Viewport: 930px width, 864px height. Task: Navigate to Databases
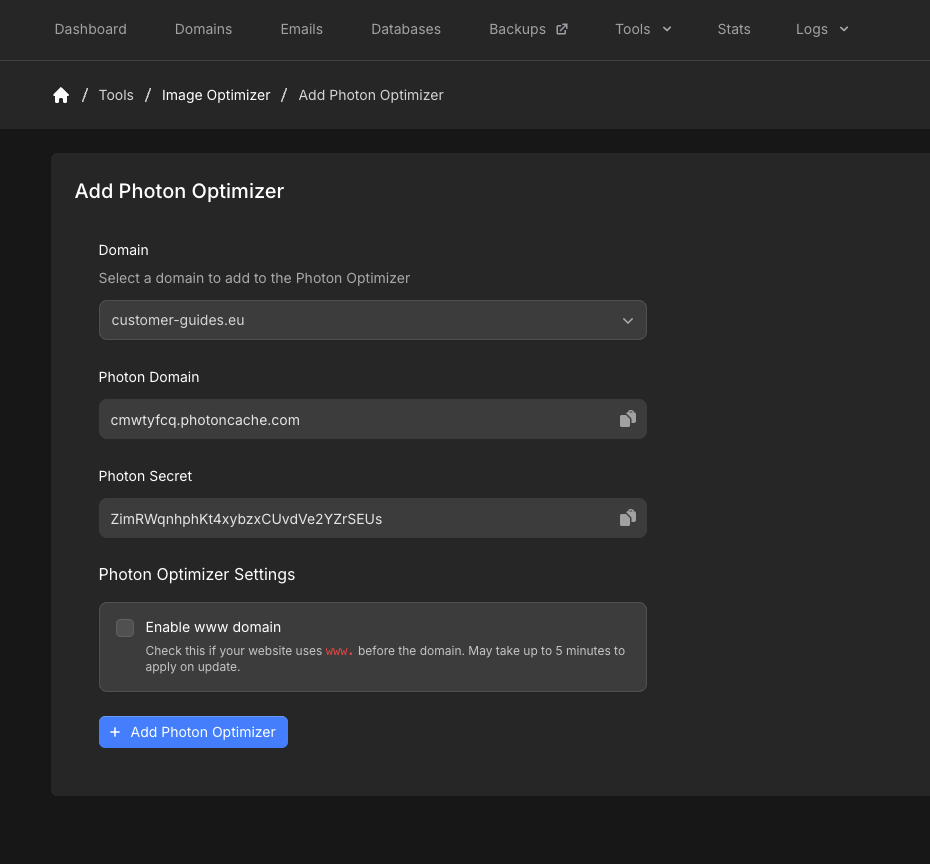click(x=406, y=29)
